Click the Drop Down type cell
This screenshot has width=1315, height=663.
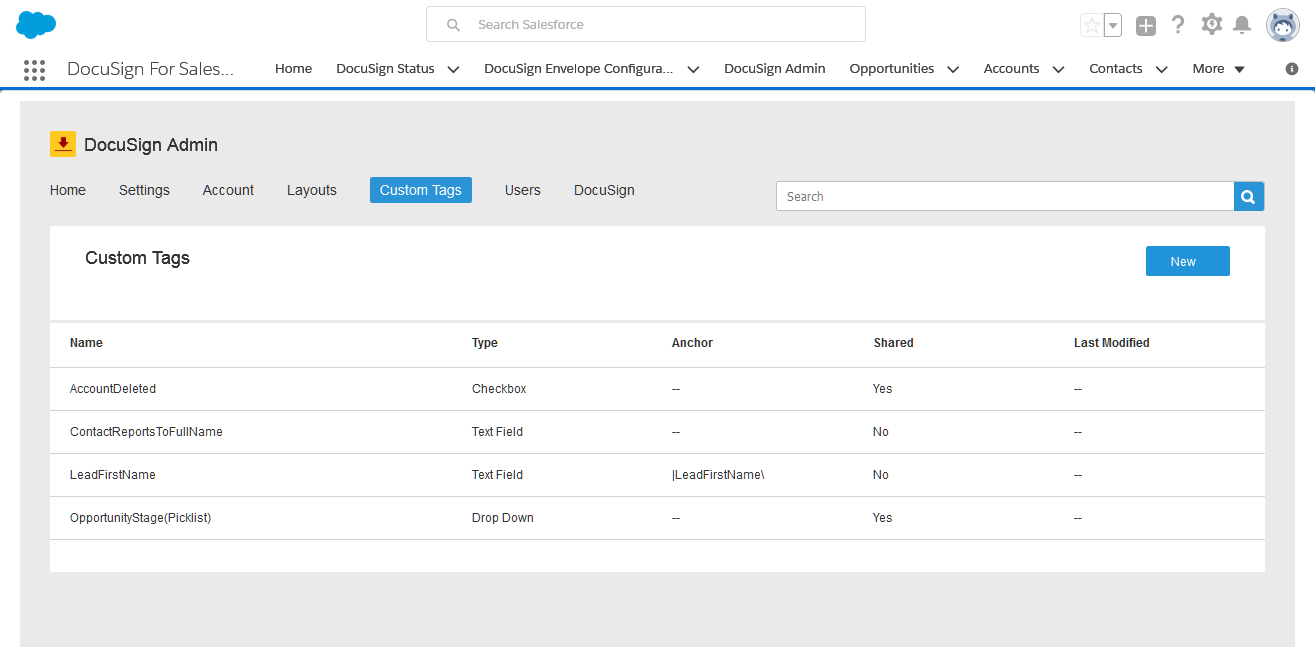point(503,518)
